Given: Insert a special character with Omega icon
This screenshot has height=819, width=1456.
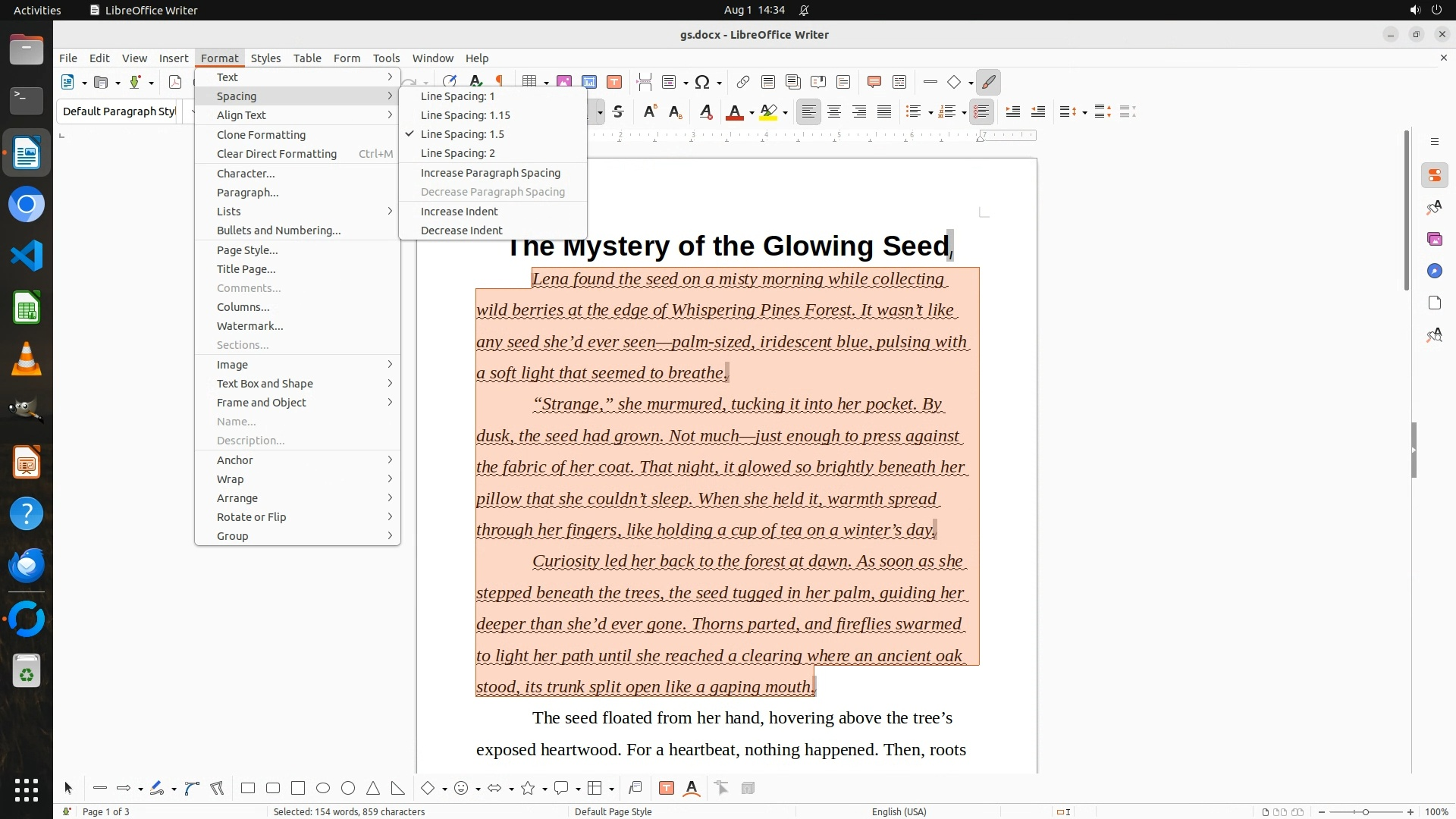Looking at the screenshot, I should click(x=702, y=82).
